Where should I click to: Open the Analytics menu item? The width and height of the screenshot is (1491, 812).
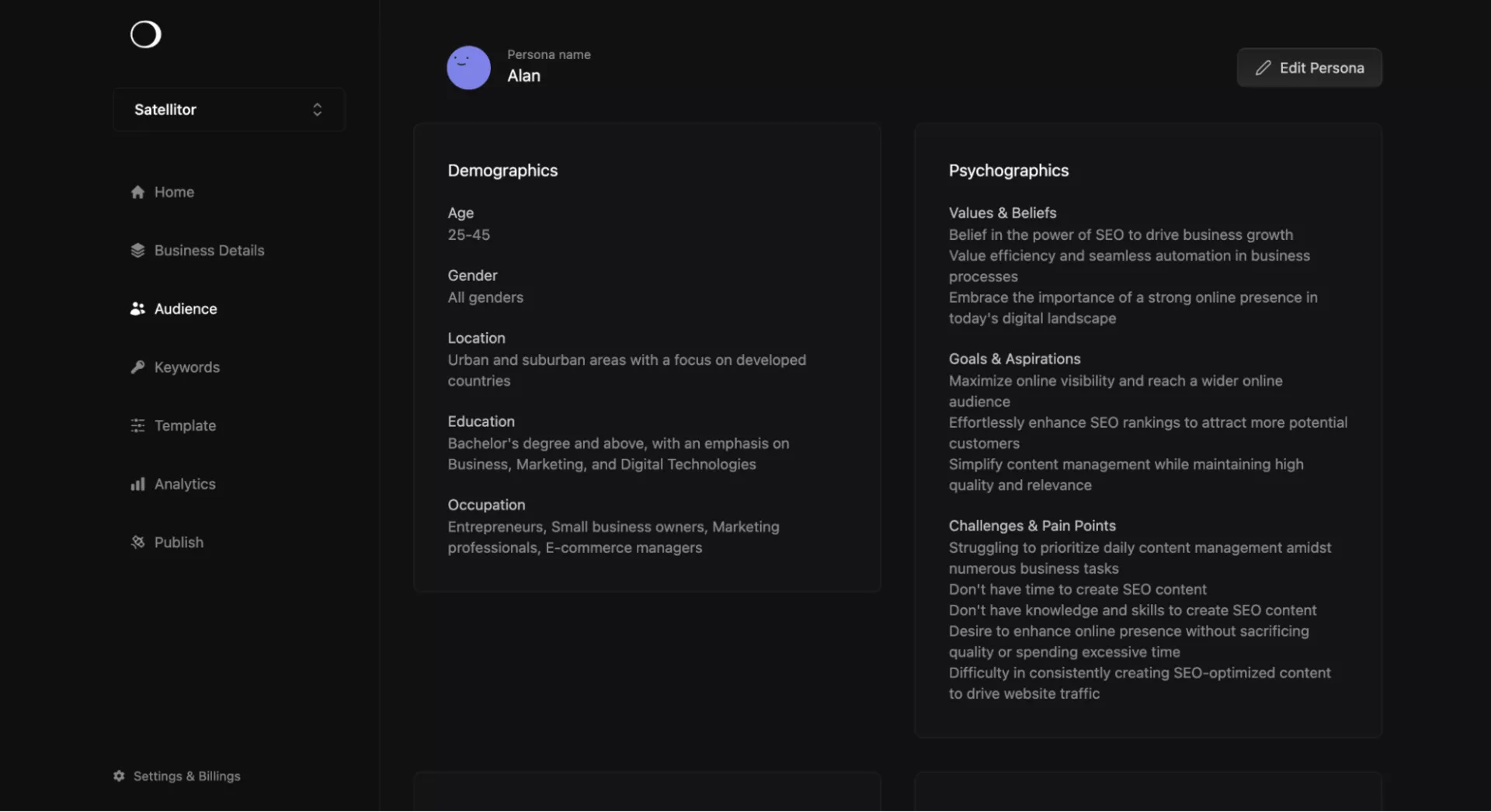click(185, 484)
